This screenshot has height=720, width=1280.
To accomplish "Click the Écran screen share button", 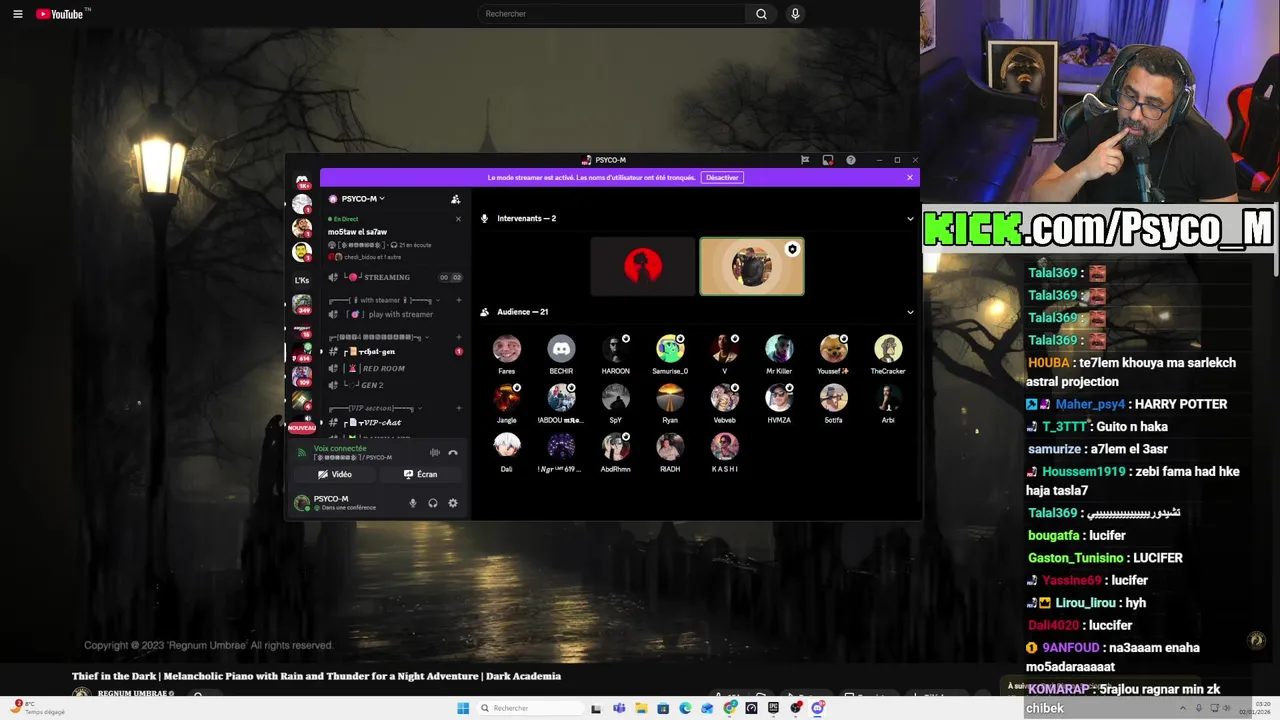I will point(421,475).
